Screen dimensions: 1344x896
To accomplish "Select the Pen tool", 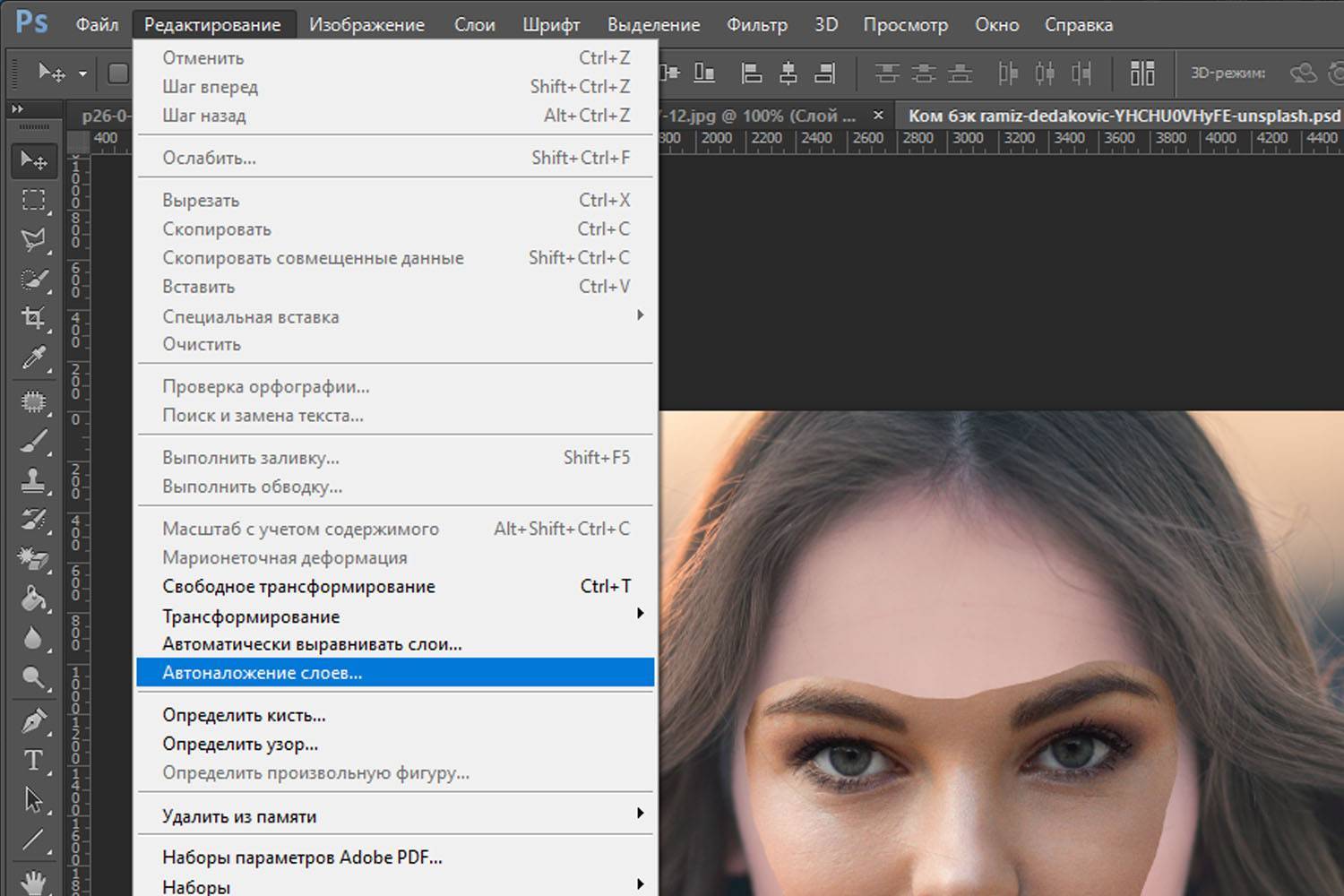I will click(33, 720).
